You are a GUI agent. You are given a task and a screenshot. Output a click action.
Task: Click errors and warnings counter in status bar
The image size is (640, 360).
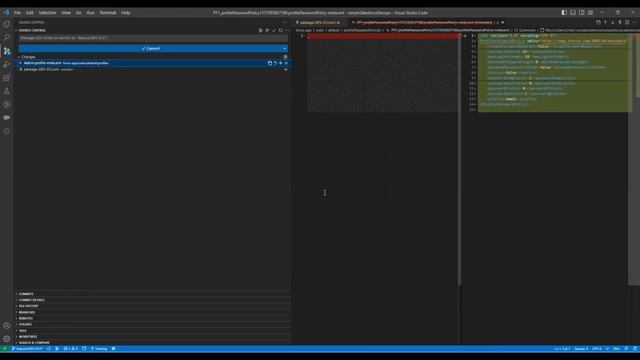coord(70,349)
